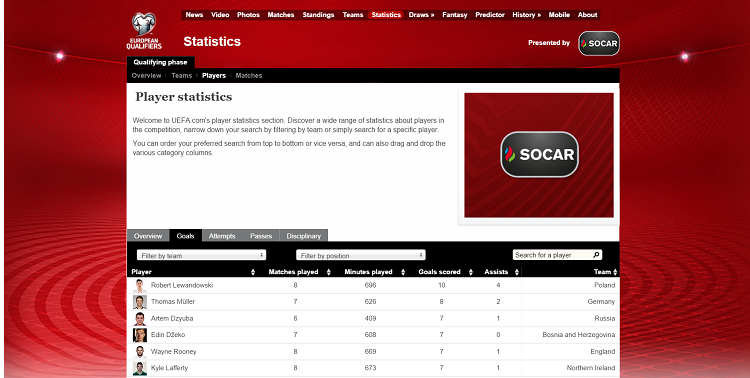Open Standings in top navigation
Viewport: 750px width, 378px height.
point(318,15)
